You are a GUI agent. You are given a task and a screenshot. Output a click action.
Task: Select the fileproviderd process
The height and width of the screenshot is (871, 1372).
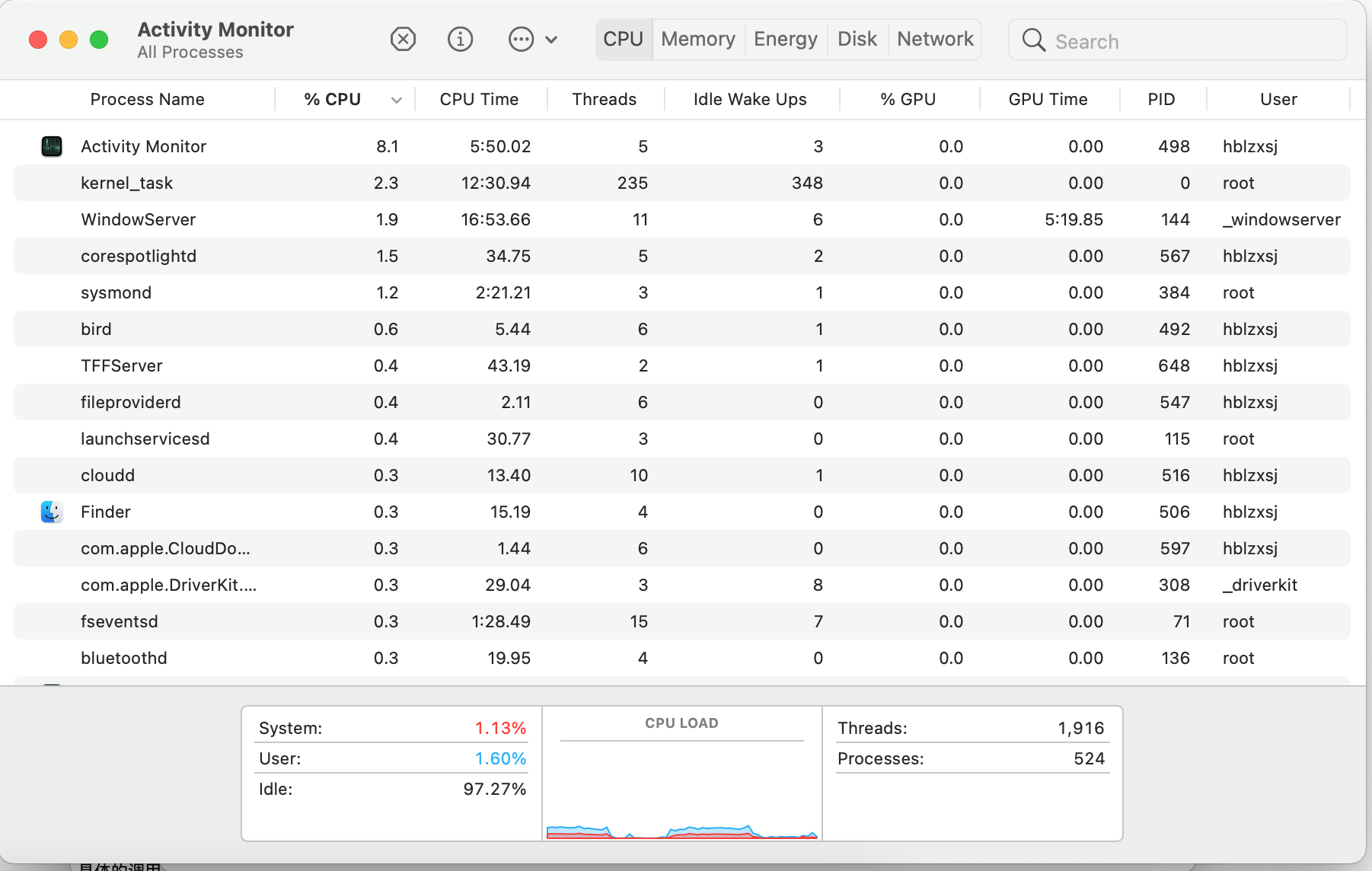pyautogui.click(x=682, y=402)
